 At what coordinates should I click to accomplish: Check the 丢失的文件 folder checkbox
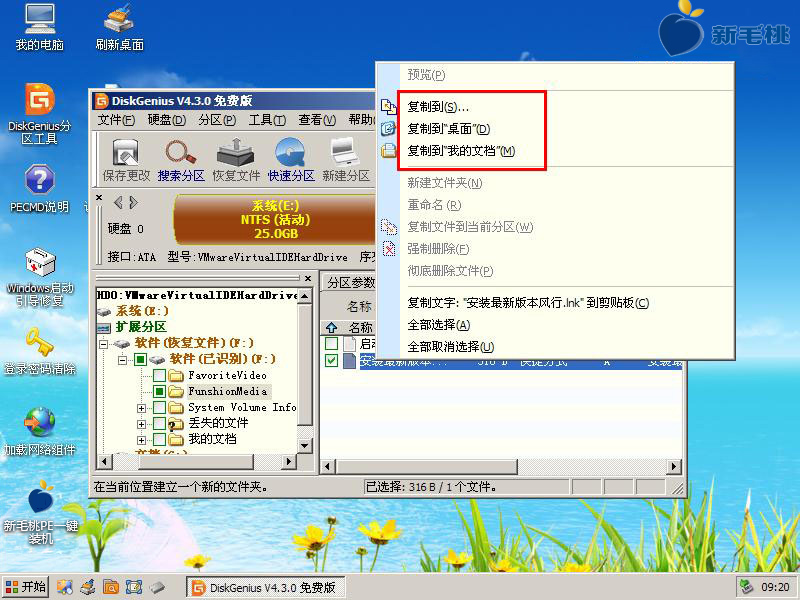click(x=159, y=424)
